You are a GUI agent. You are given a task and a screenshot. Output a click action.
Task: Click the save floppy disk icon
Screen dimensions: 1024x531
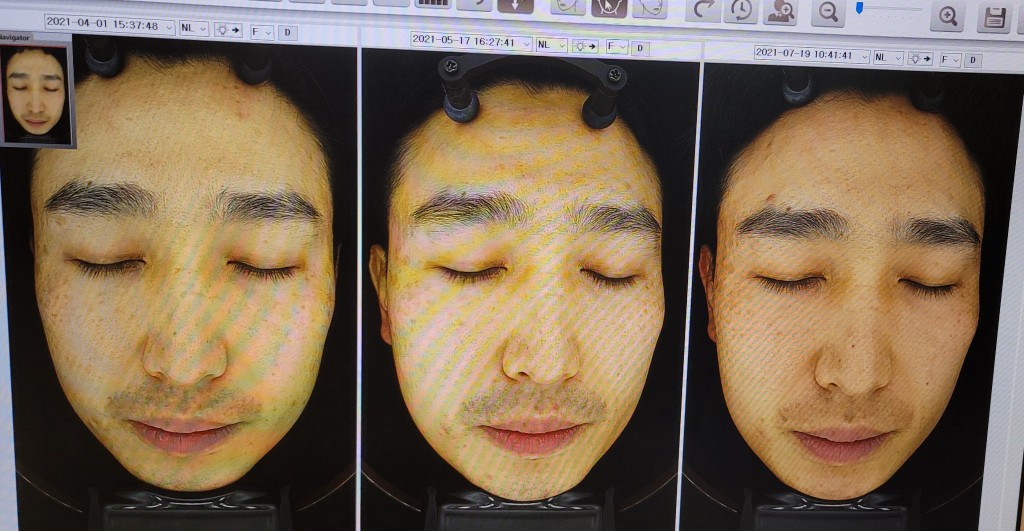click(994, 18)
